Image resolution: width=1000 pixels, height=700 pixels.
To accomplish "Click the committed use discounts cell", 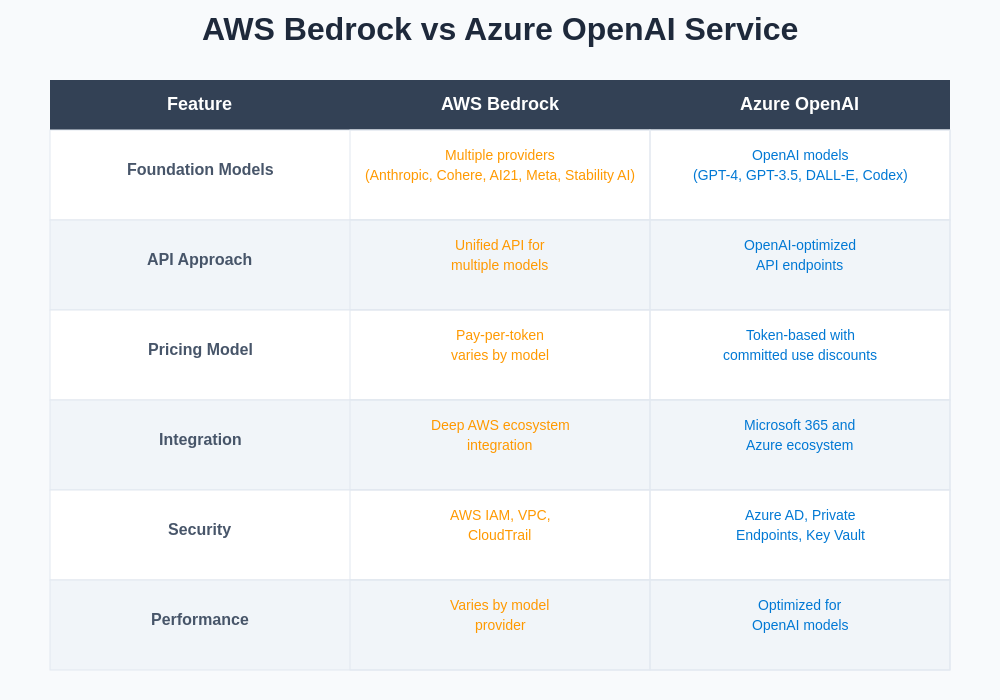I will point(800,346).
